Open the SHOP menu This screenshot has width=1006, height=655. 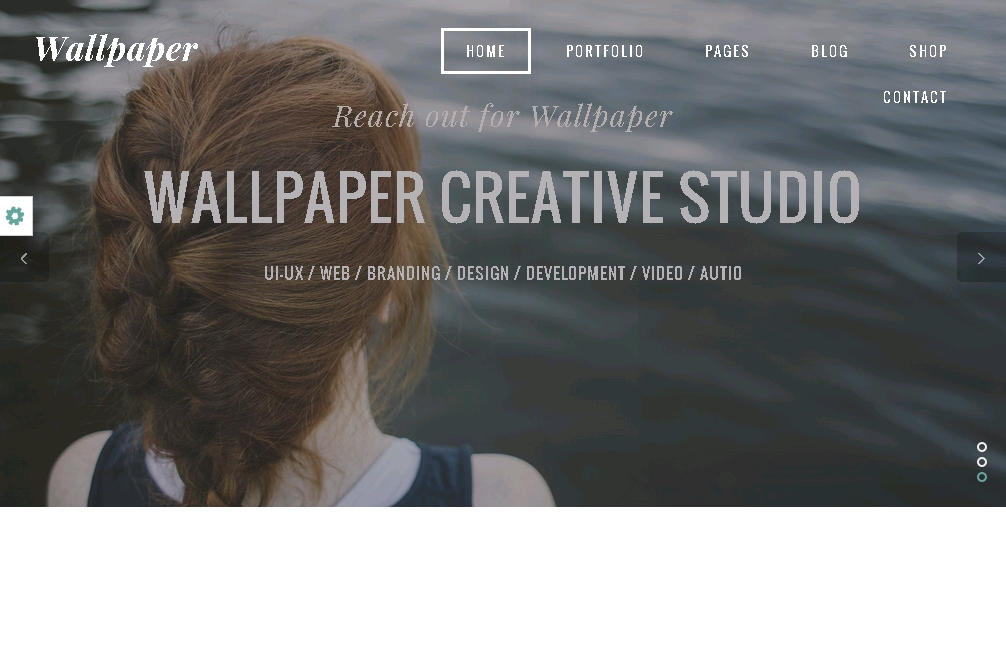pos(928,51)
